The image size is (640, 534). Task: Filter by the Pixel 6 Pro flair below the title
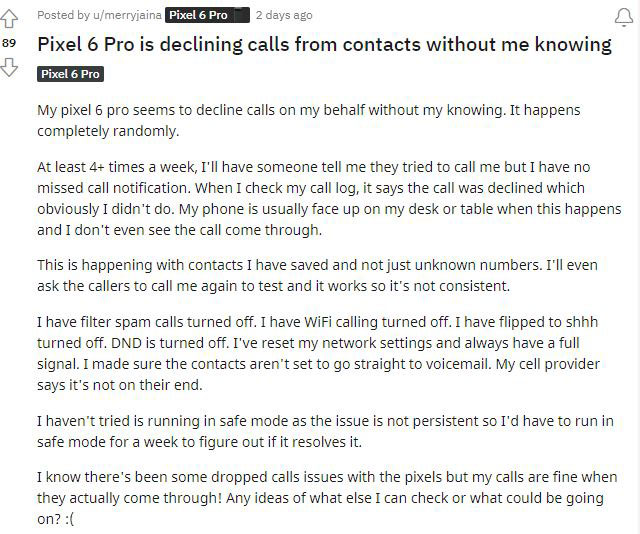70,74
